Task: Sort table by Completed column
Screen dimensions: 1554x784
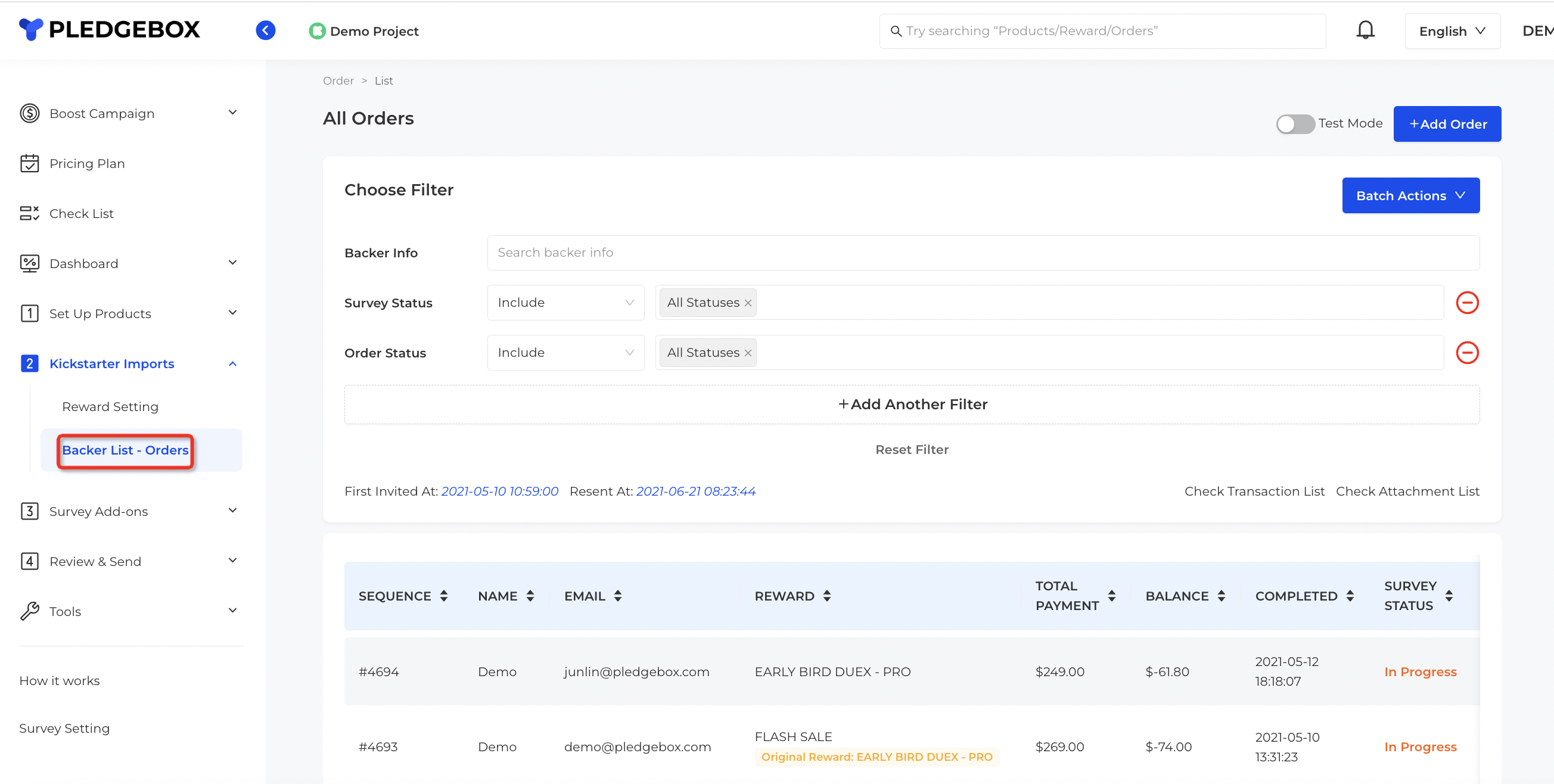Action: [1350, 596]
